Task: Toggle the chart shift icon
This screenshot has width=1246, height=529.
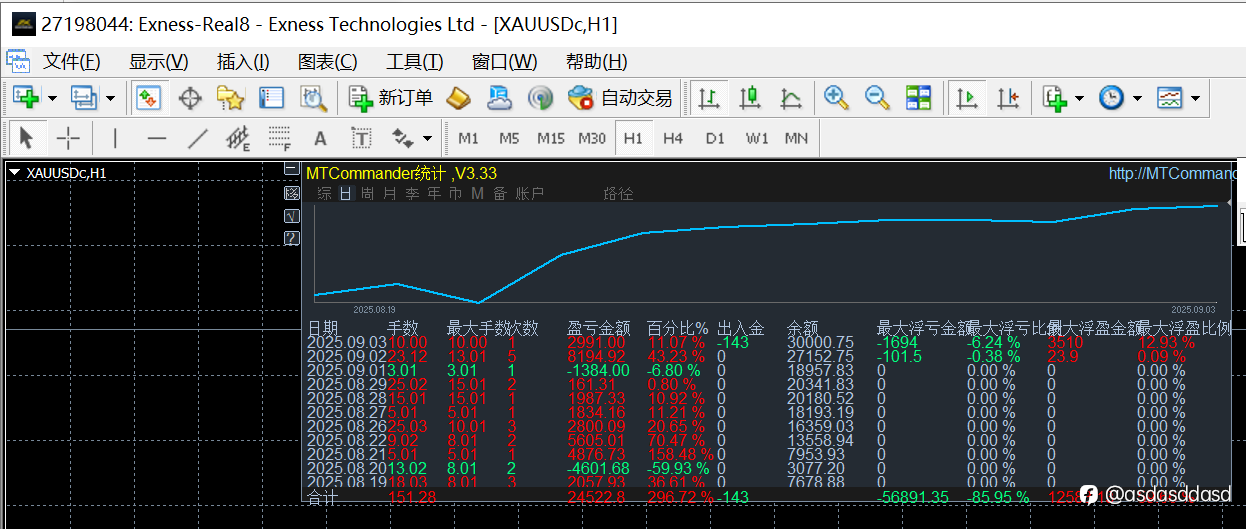Action: (1007, 98)
